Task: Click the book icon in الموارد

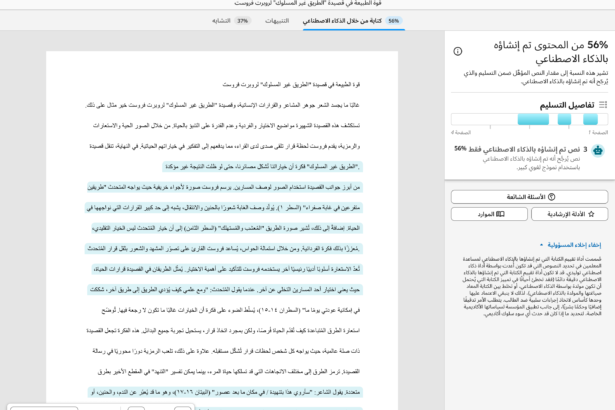Action: click(x=500, y=214)
